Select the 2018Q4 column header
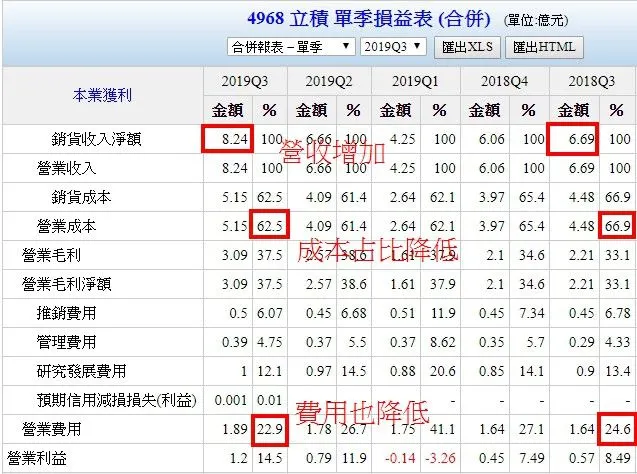The width and height of the screenshot is (637, 474). coord(504,81)
